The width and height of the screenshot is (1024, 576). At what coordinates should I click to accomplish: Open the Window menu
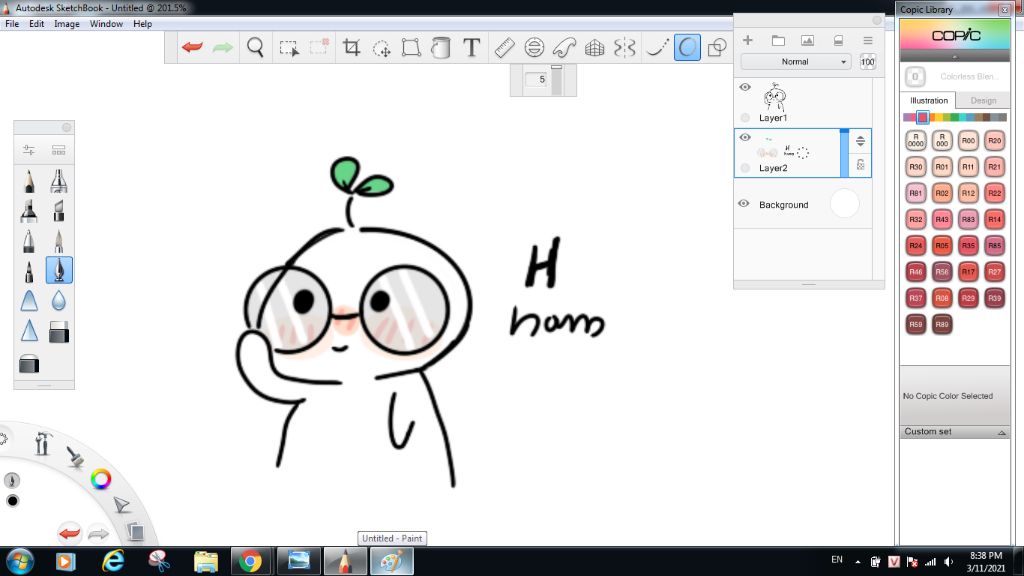tap(106, 24)
